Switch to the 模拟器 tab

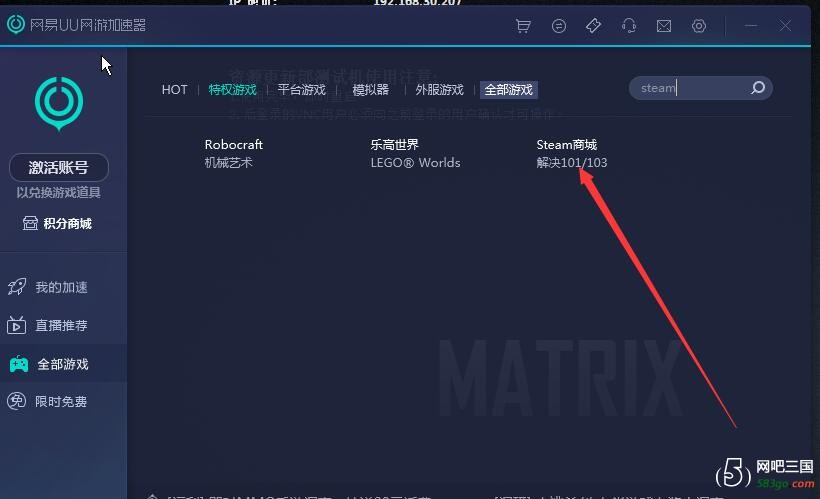(x=371, y=89)
